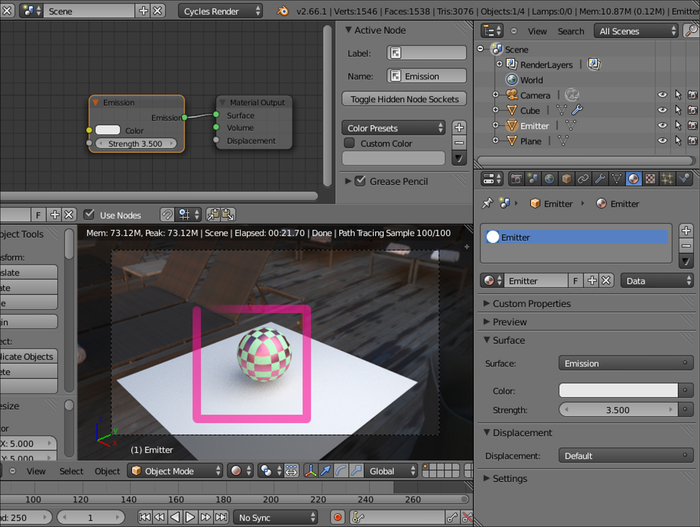Open the Object Mode dropdown
700x527 pixels.
pos(175,470)
